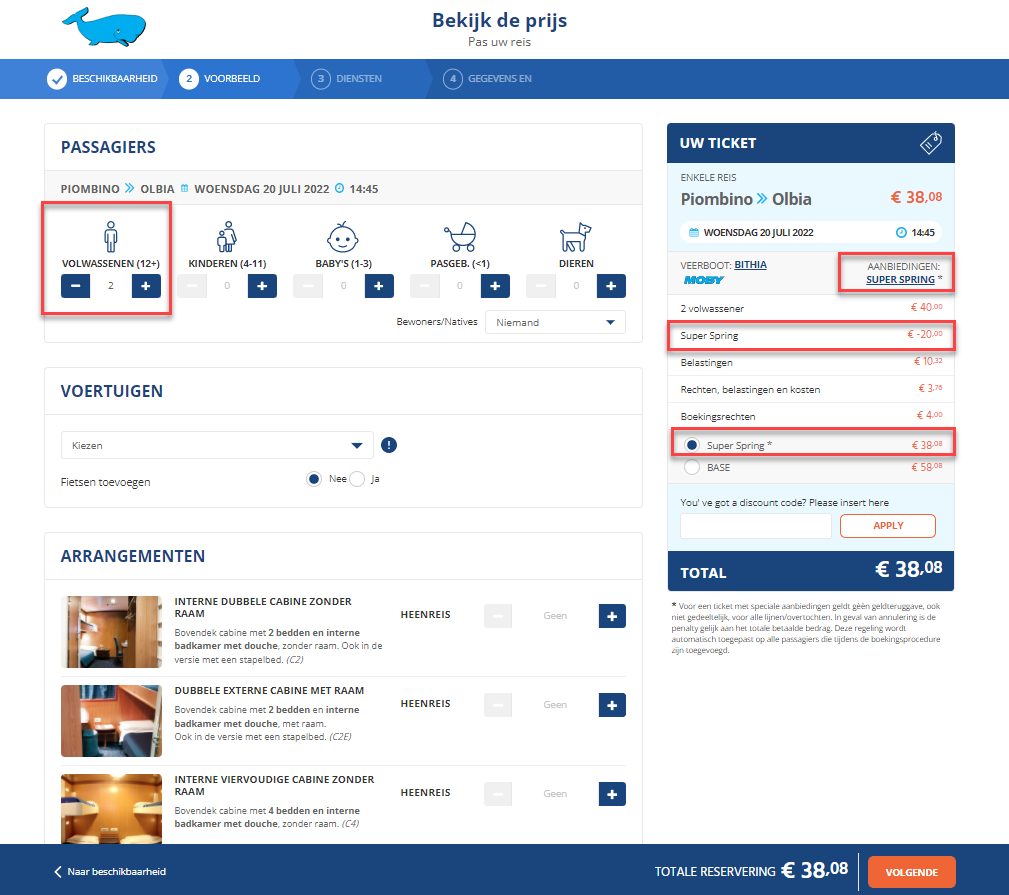Viewport: 1009px width, 895px height.
Task: Open the vehicles Kiezen dropdown
Action: [x=216, y=445]
